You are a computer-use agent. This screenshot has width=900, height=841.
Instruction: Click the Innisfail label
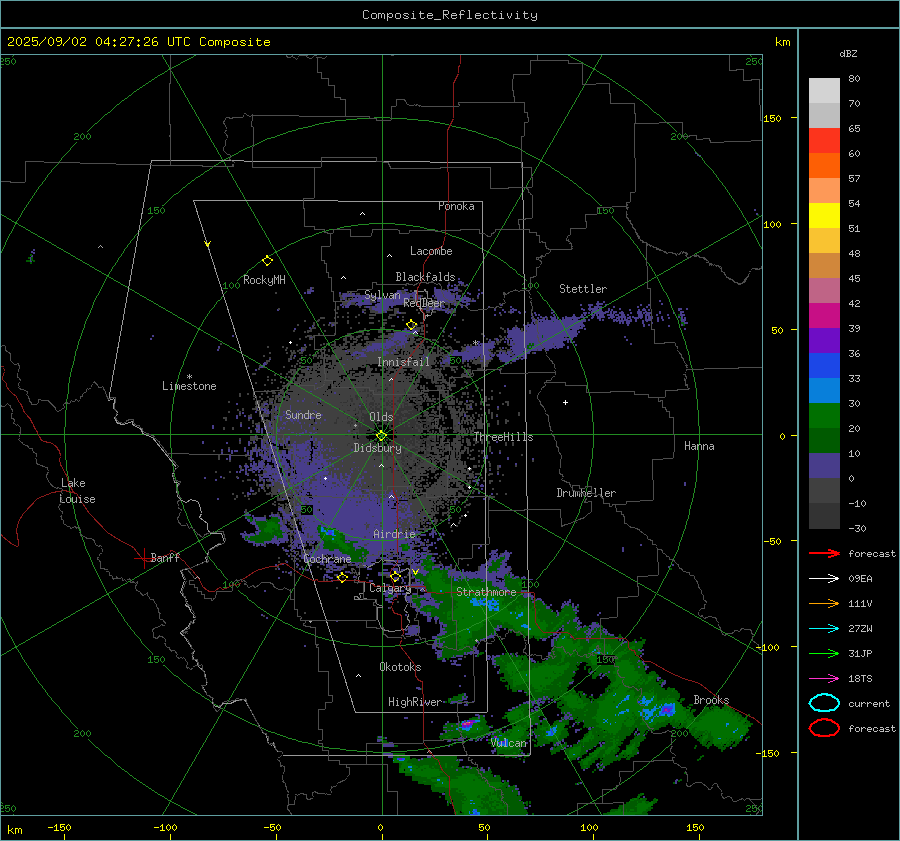(403, 362)
